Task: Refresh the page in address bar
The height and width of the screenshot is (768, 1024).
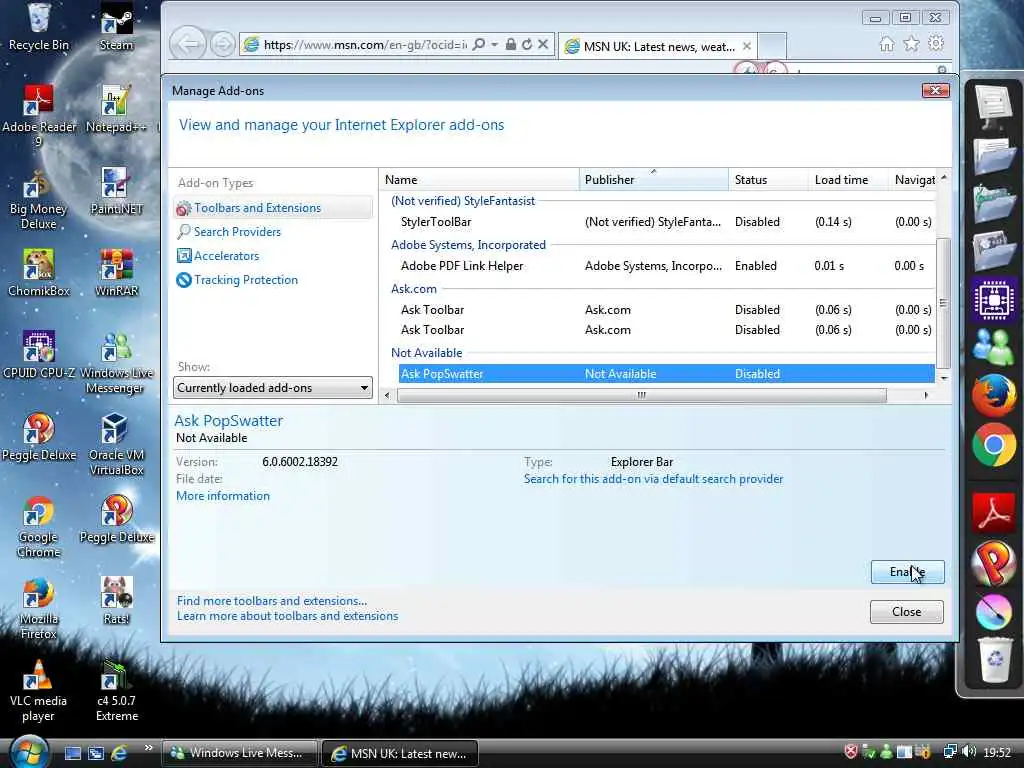Action: pos(527,44)
